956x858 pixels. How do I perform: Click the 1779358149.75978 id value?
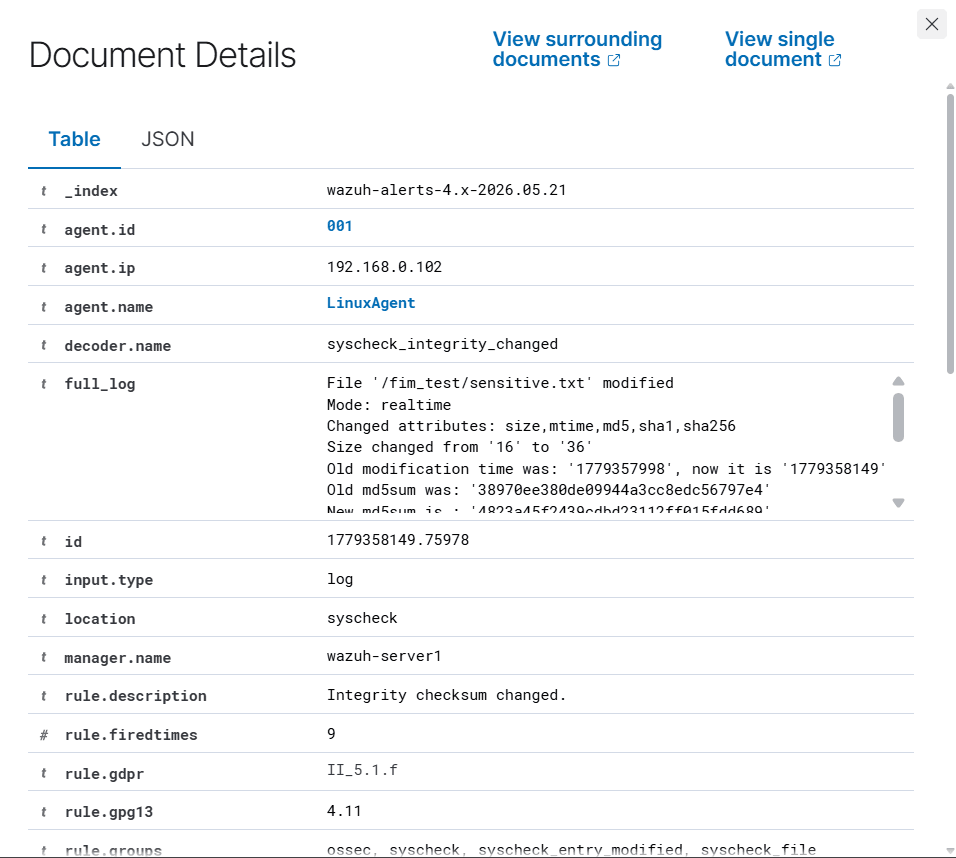click(398, 540)
